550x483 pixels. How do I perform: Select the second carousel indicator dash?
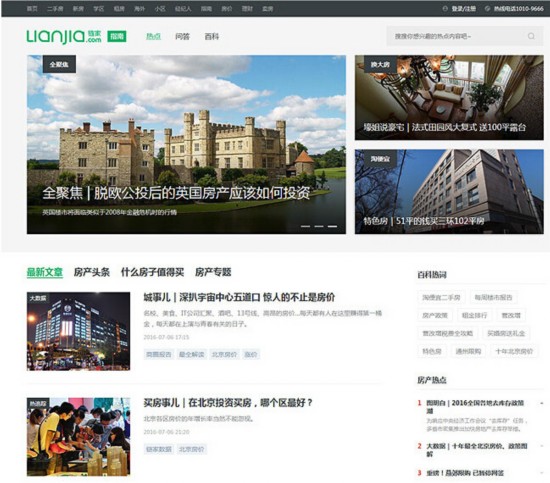click(x=319, y=227)
